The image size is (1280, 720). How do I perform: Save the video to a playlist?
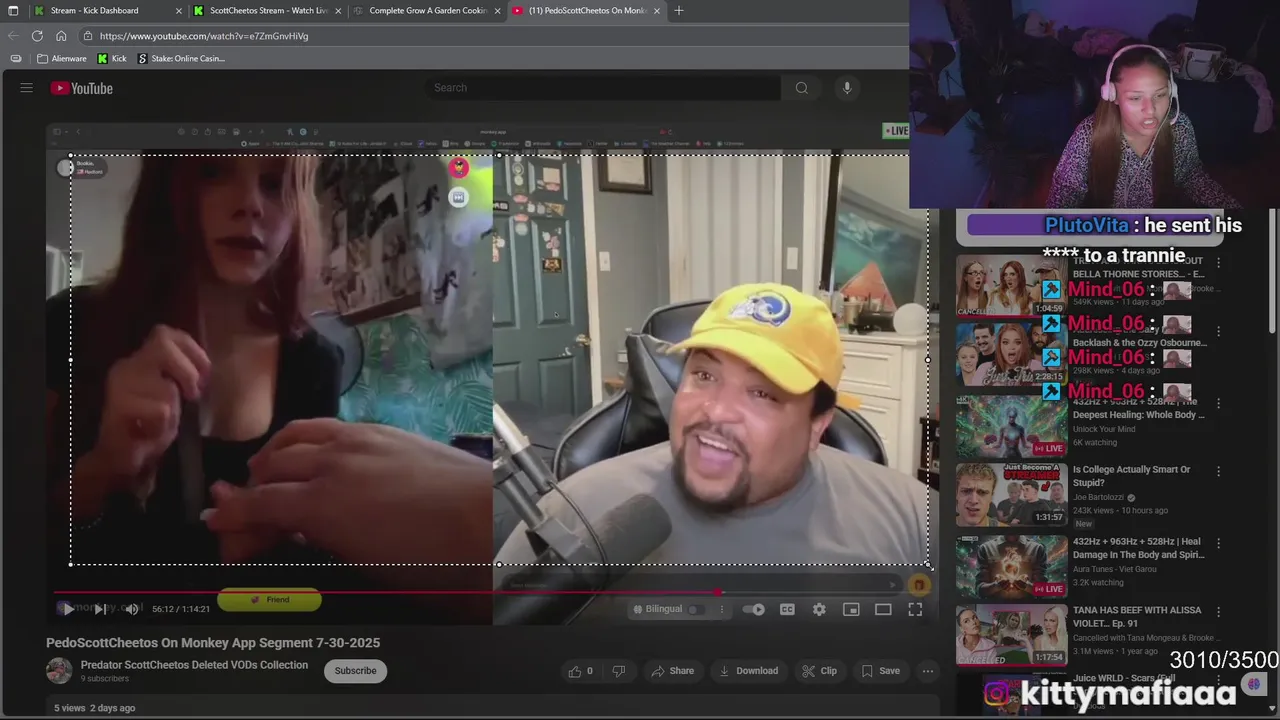880,671
